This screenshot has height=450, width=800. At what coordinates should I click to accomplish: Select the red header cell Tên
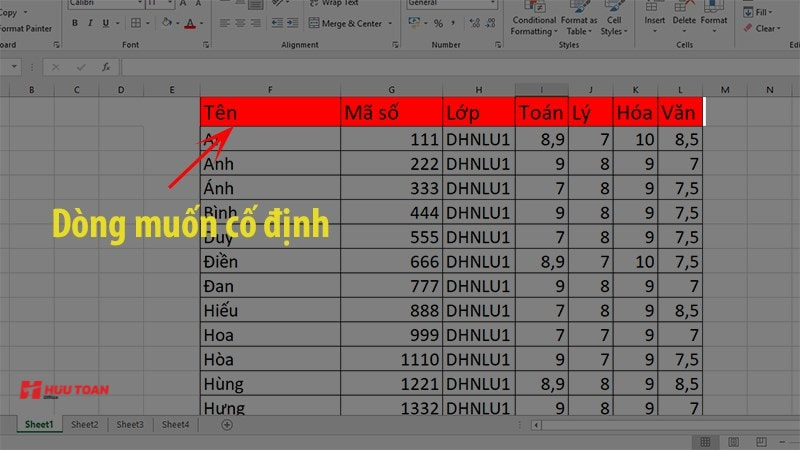coord(270,111)
